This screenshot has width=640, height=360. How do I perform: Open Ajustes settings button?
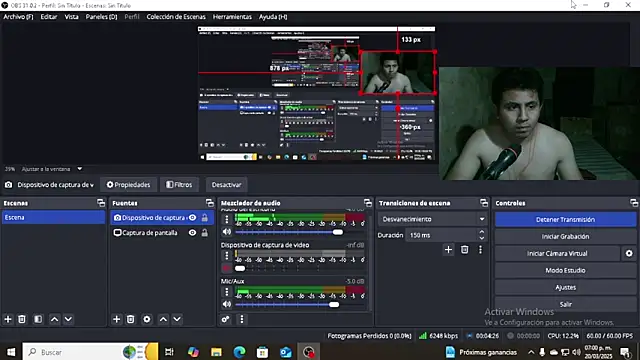(x=565, y=288)
